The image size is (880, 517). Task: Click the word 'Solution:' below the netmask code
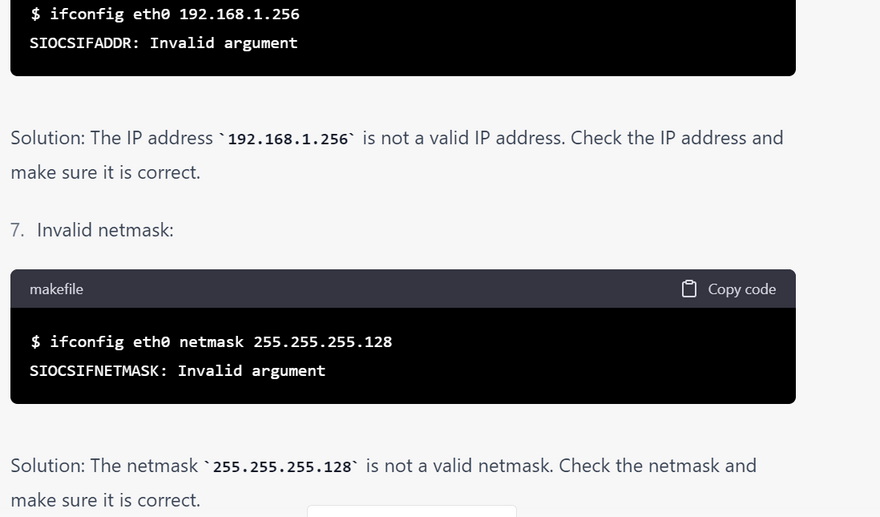48,466
